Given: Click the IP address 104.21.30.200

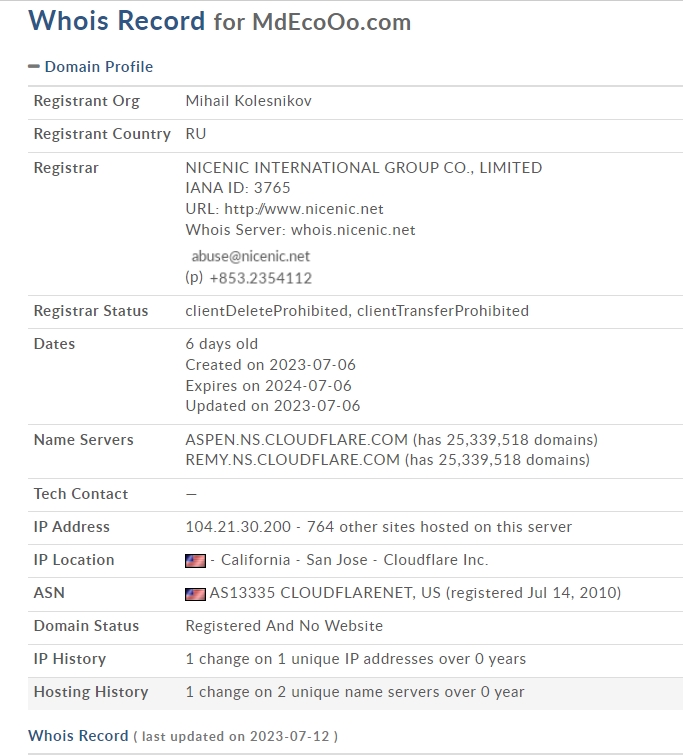Looking at the screenshot, I should tap(240, 527).
